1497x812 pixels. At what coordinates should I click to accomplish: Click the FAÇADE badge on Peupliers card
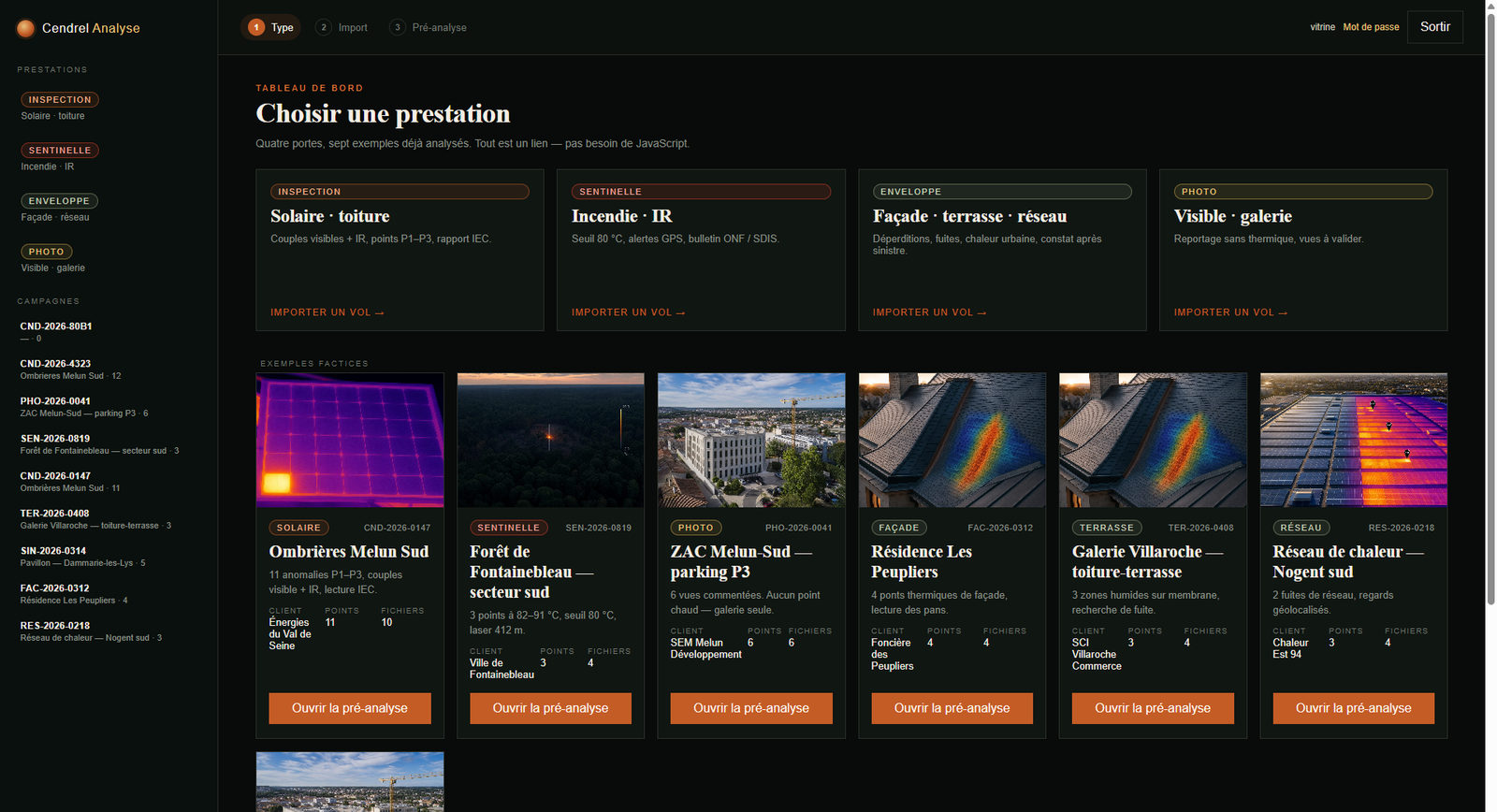(898, 528)
